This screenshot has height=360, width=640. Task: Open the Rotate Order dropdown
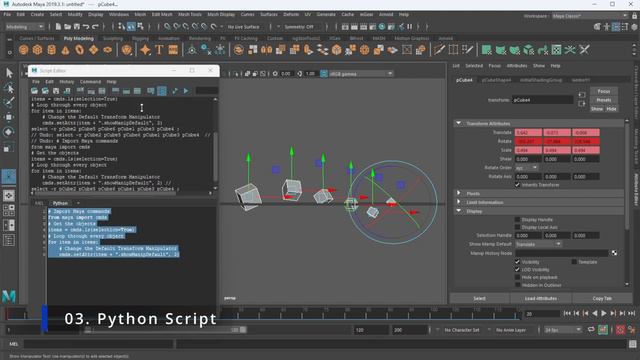[x=527, y=168]
